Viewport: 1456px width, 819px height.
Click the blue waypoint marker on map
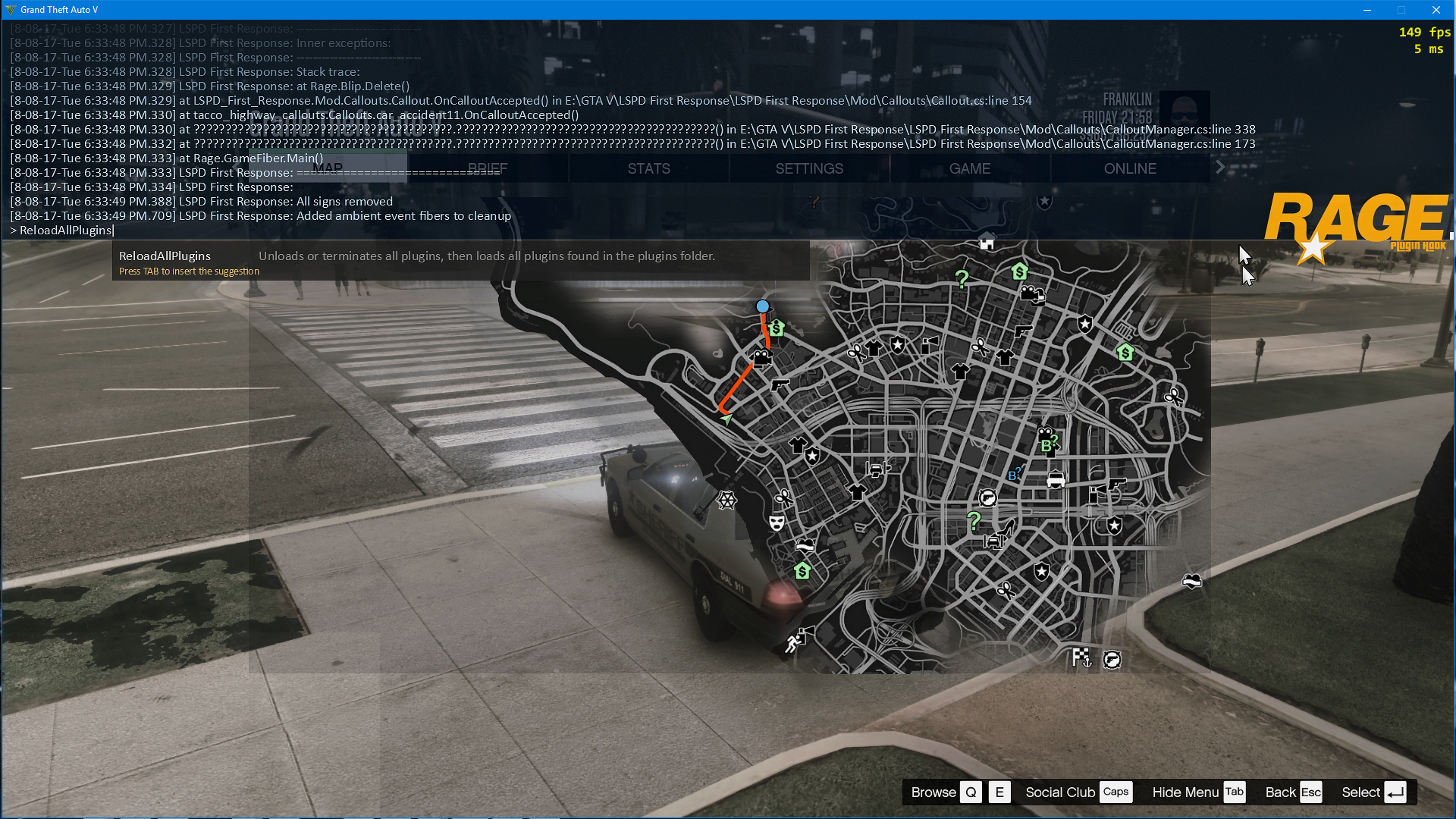click(x=762, y=306)
